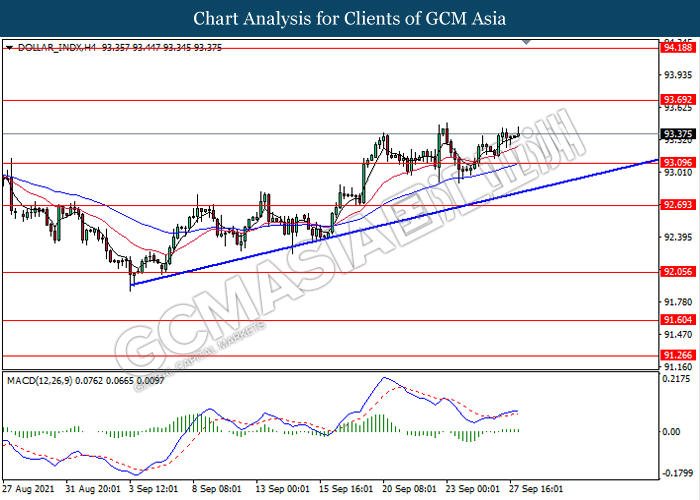The image size is (700, 500).
Task: Click the 31 Aug 20:01 time label
Action: (x=93, y=489)
